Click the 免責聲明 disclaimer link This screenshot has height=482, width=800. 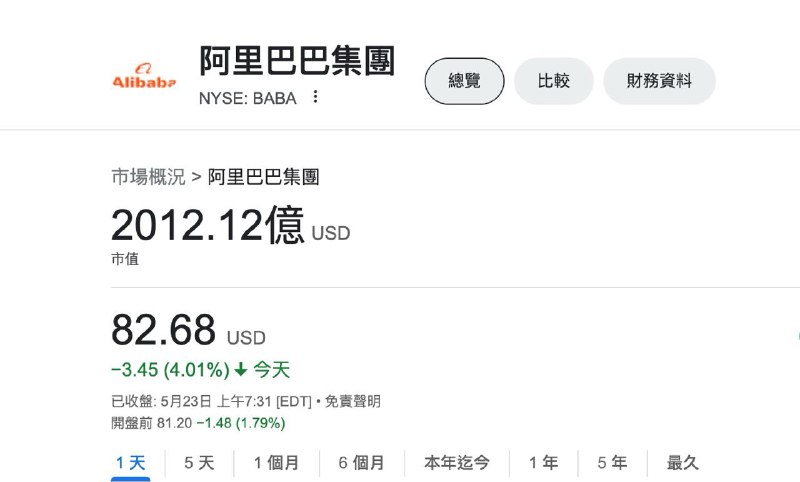353,401
